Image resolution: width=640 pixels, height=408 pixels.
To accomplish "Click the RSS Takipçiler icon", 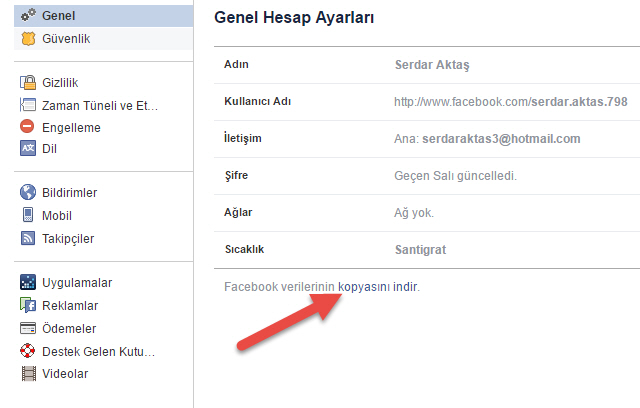I will pos(28,238).
